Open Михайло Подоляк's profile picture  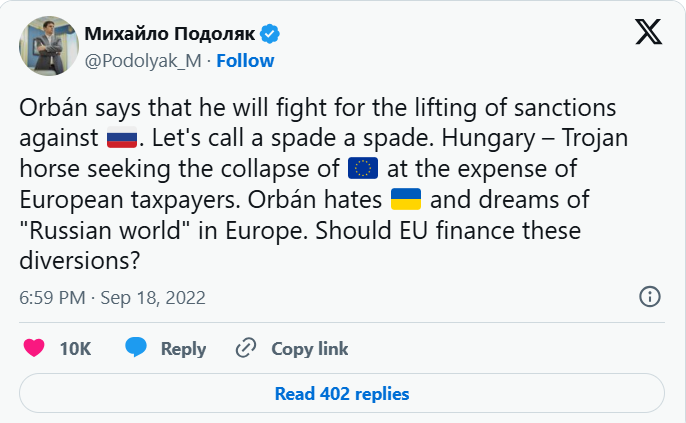(x=44, y=46)
